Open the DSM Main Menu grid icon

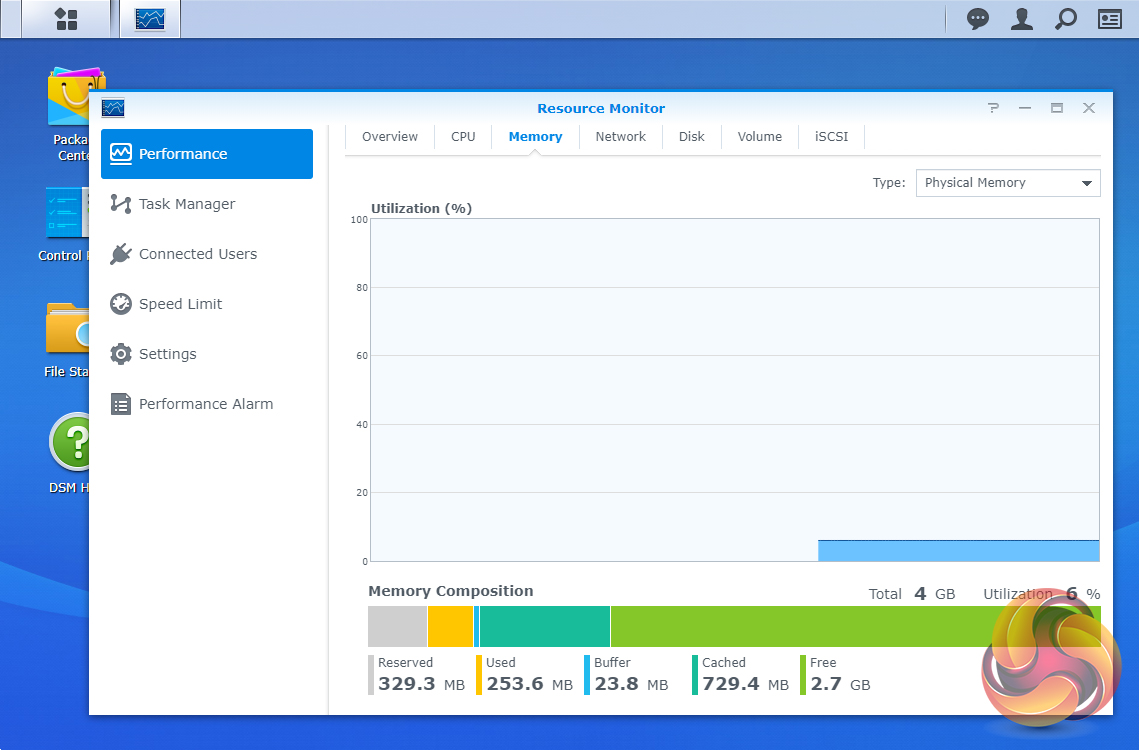click(x=66, y=19)
